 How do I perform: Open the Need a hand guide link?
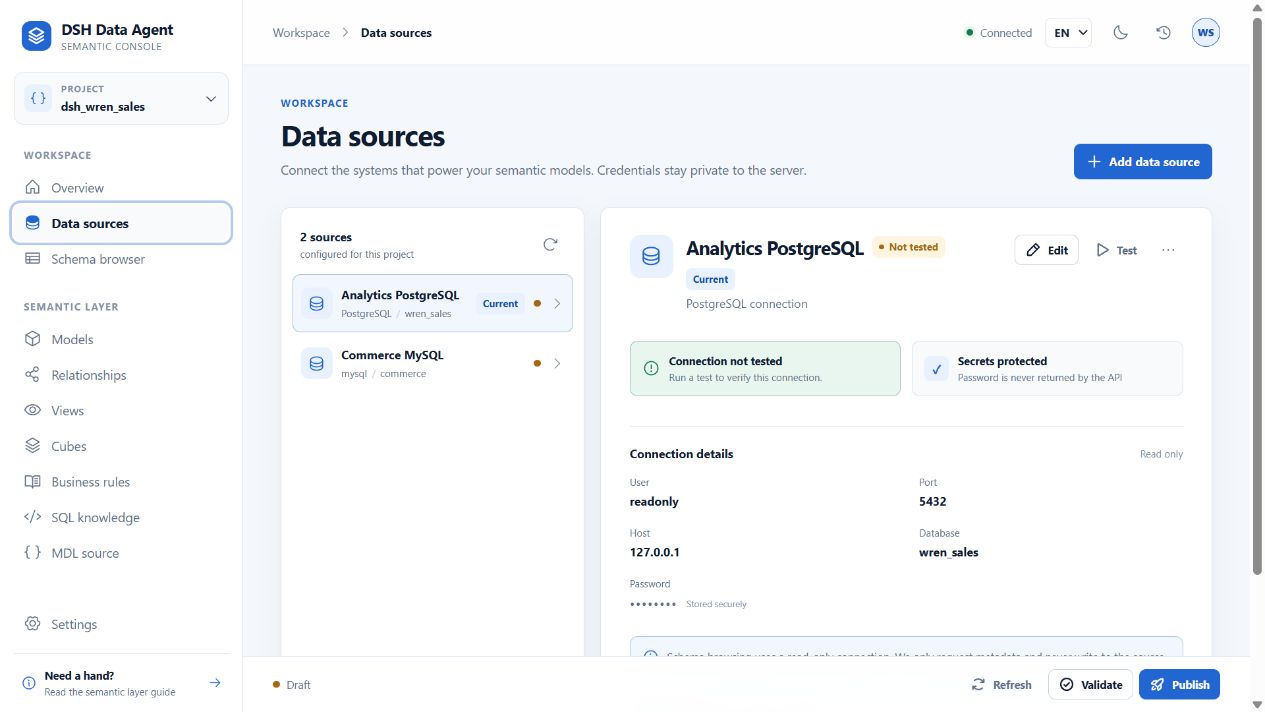[x=121, y=683]
